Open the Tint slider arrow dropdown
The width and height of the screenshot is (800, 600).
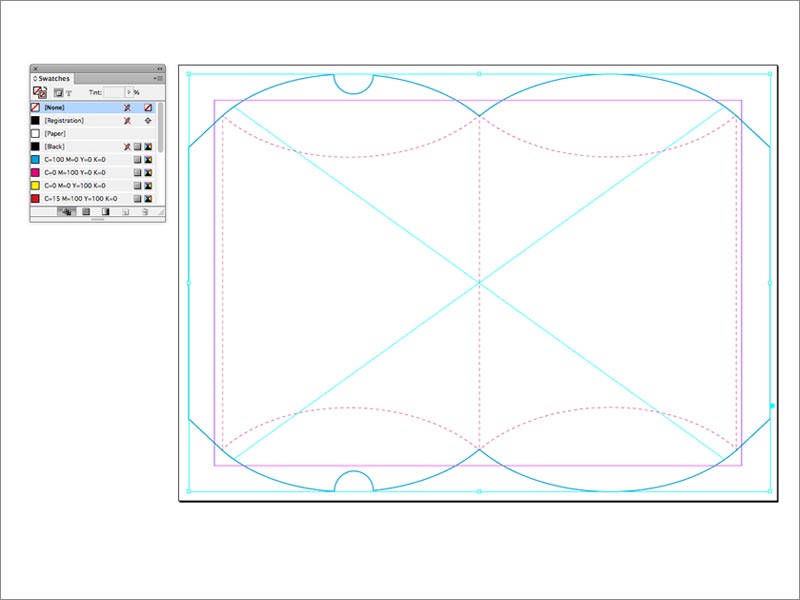point(128,92)
